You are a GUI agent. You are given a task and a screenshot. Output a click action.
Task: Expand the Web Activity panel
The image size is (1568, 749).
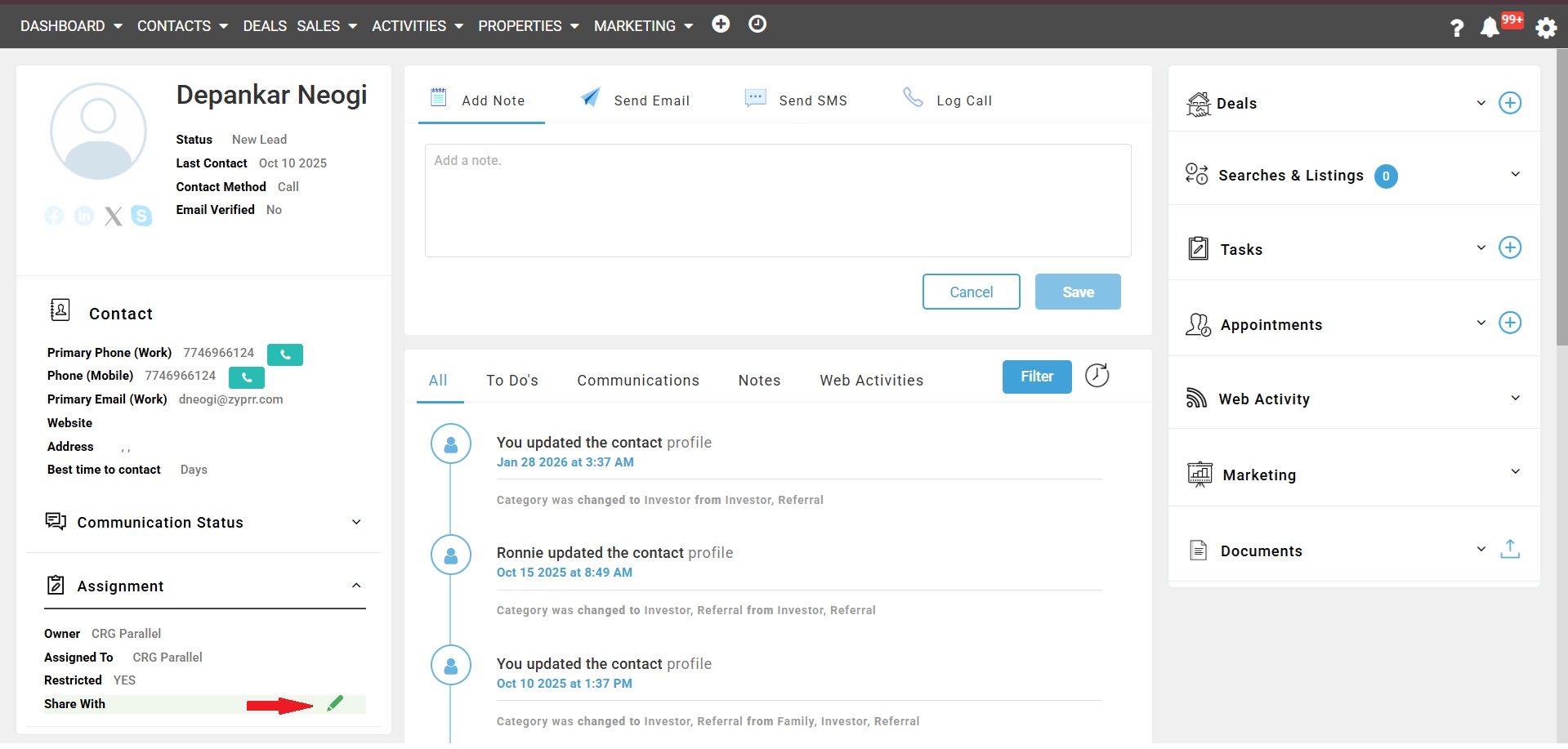(1515, 398)
